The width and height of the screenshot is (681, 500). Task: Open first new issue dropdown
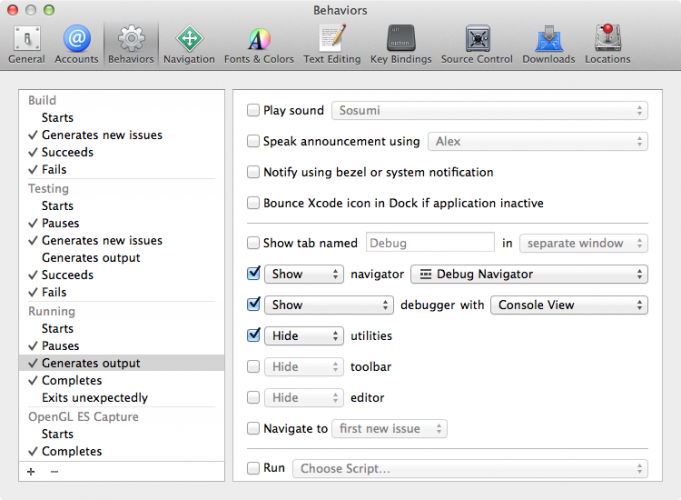390,429
